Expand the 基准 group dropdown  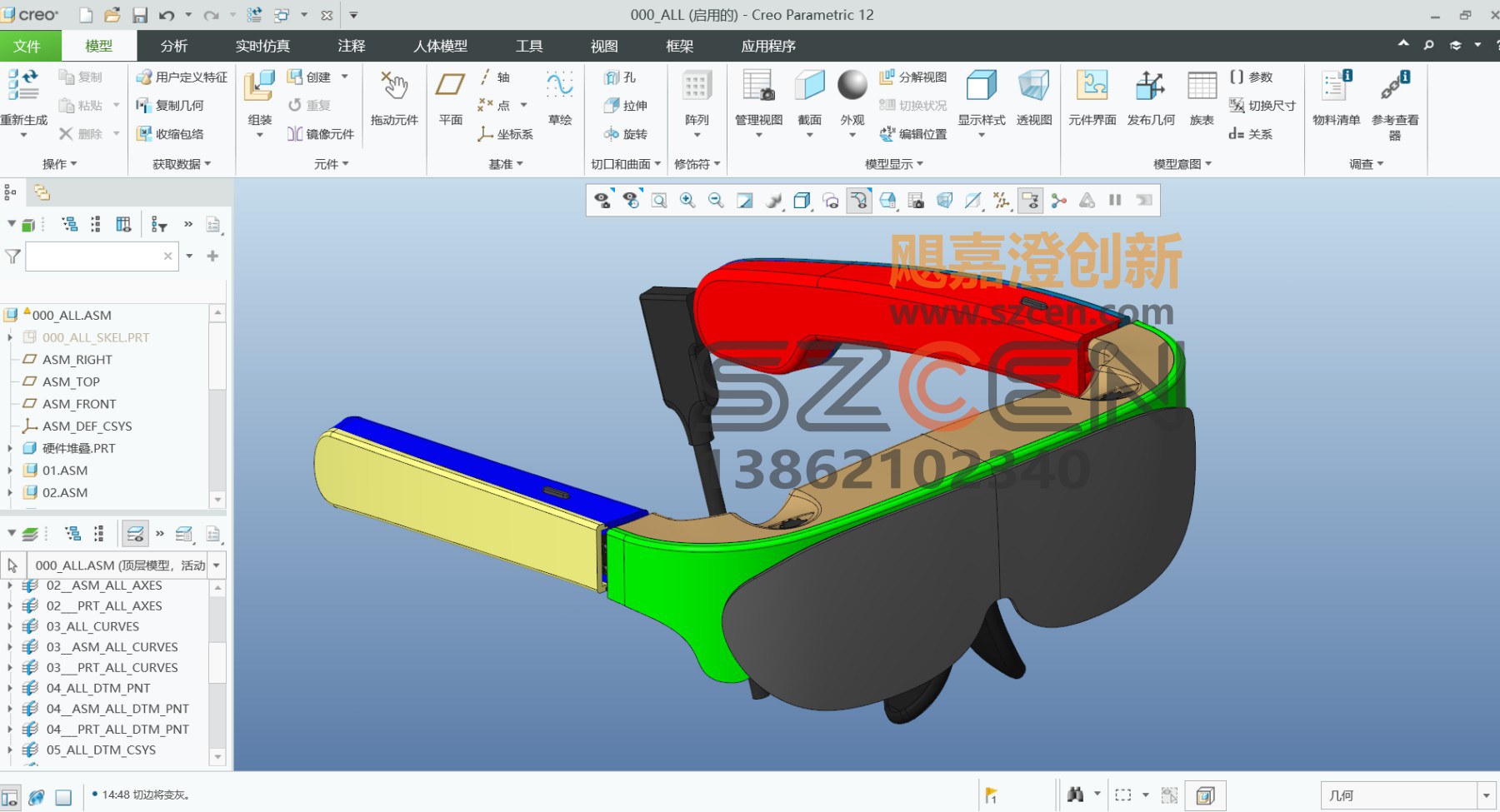506,164
